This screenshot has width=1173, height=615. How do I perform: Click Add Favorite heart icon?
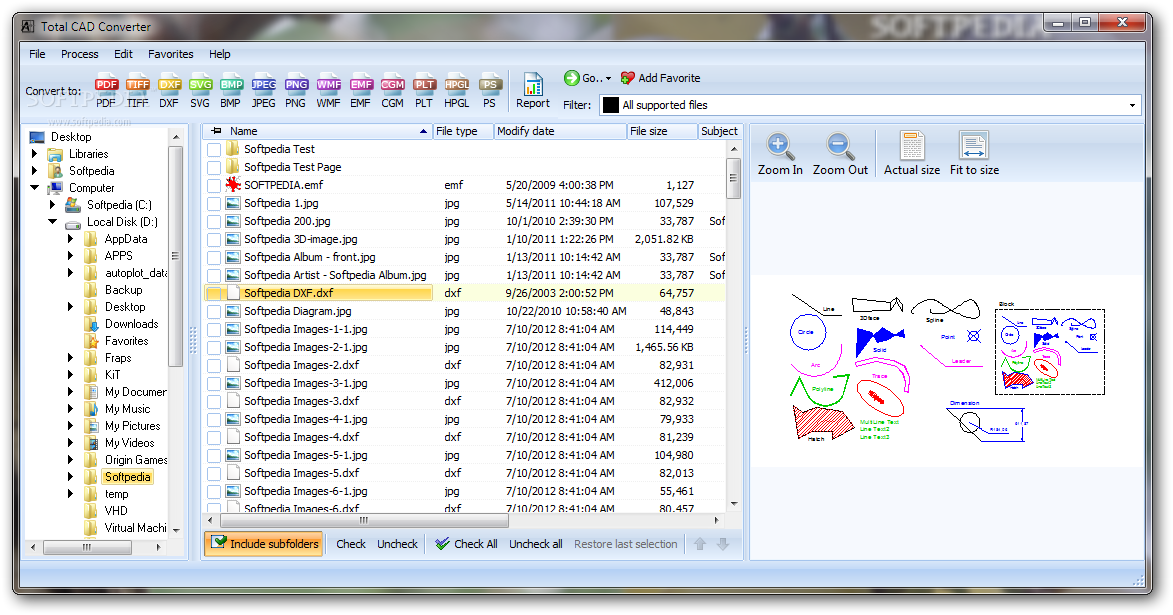point(628,78)
